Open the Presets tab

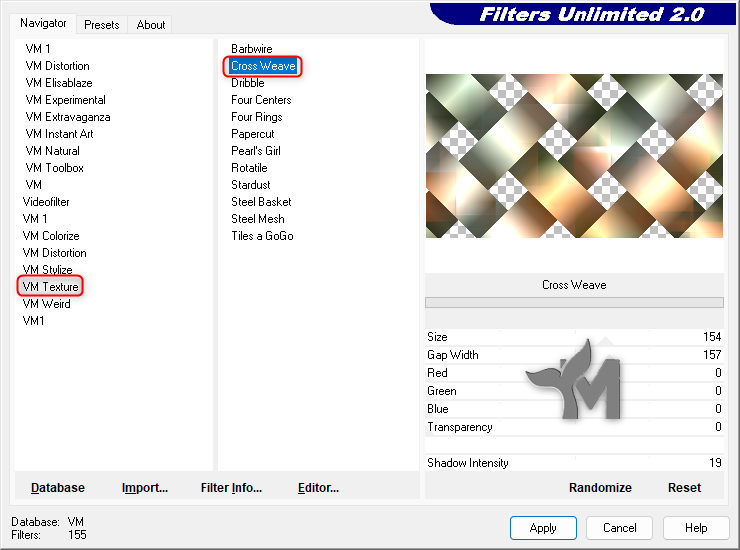tap(101, 25)
